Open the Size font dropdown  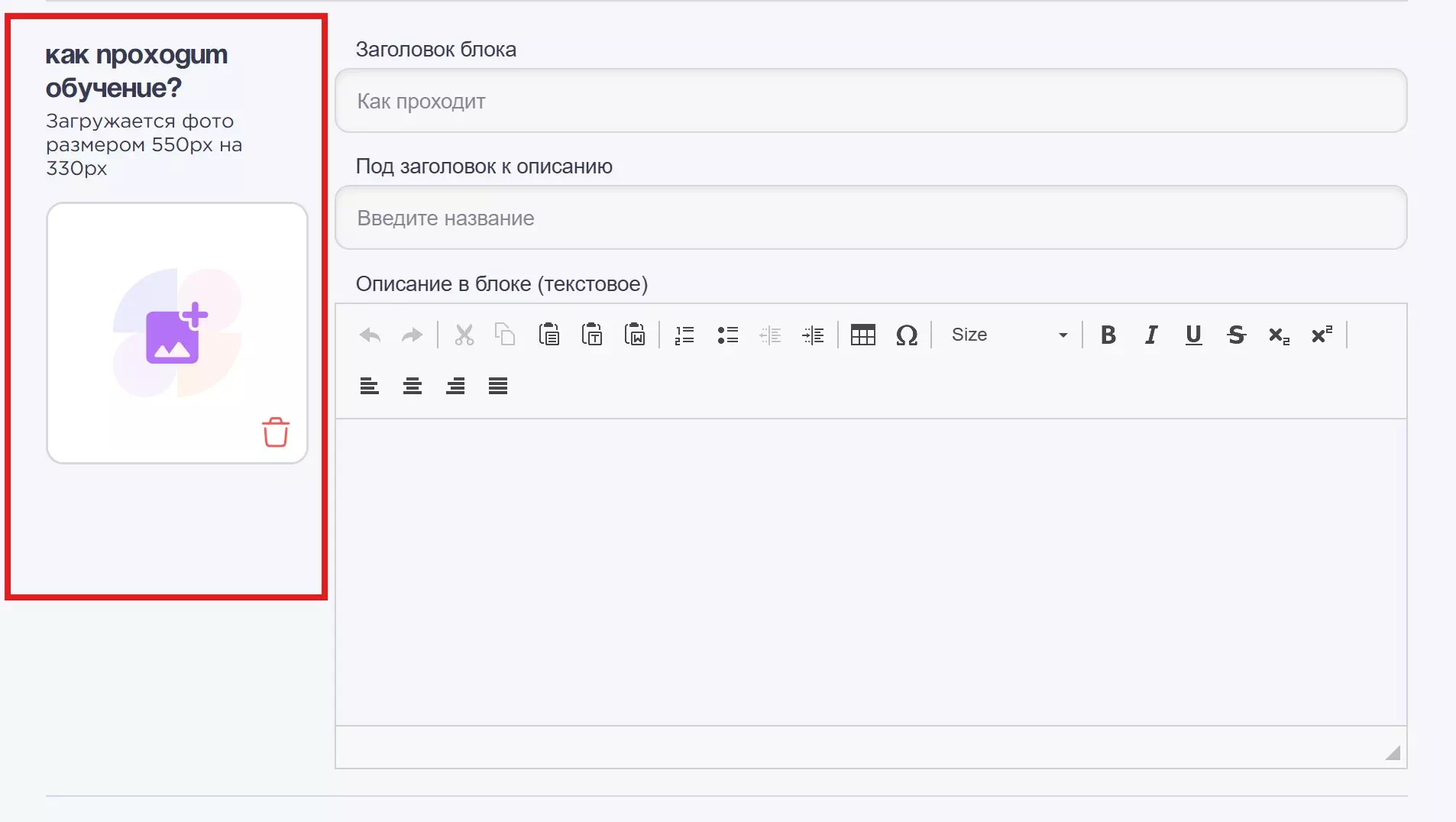coord(1008,335)
